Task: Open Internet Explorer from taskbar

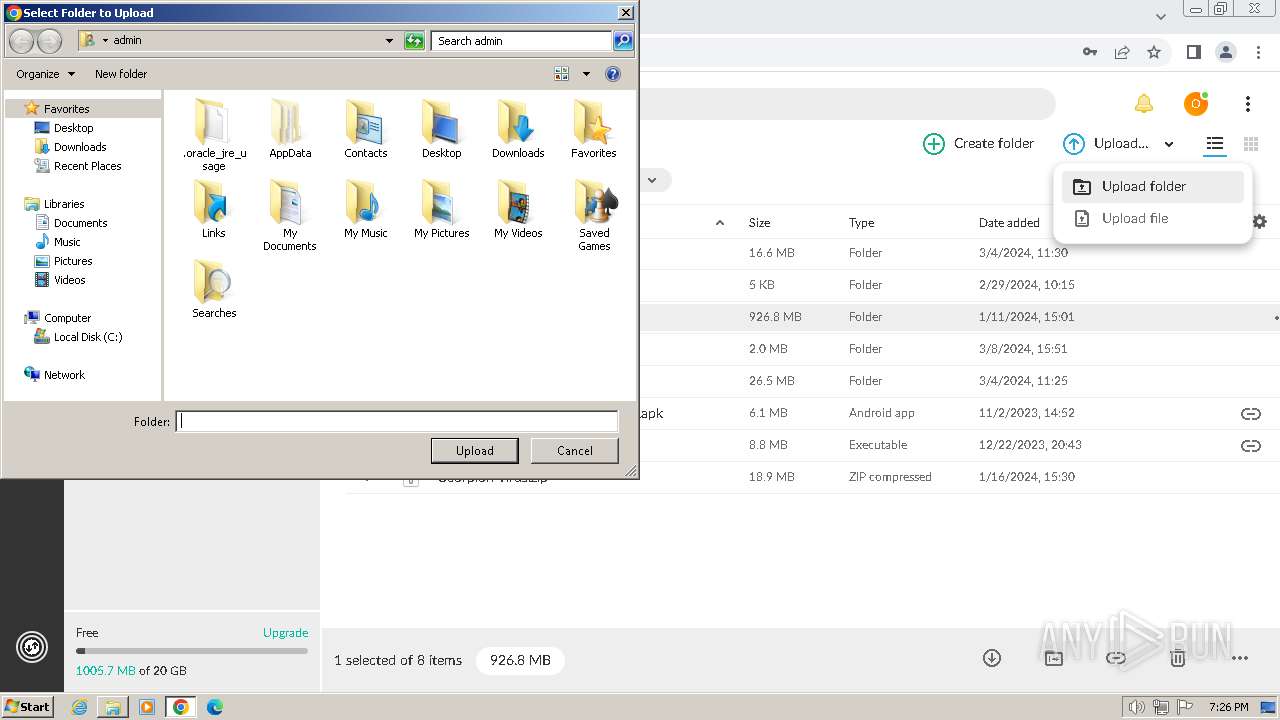Action: (x=80, y=707)
